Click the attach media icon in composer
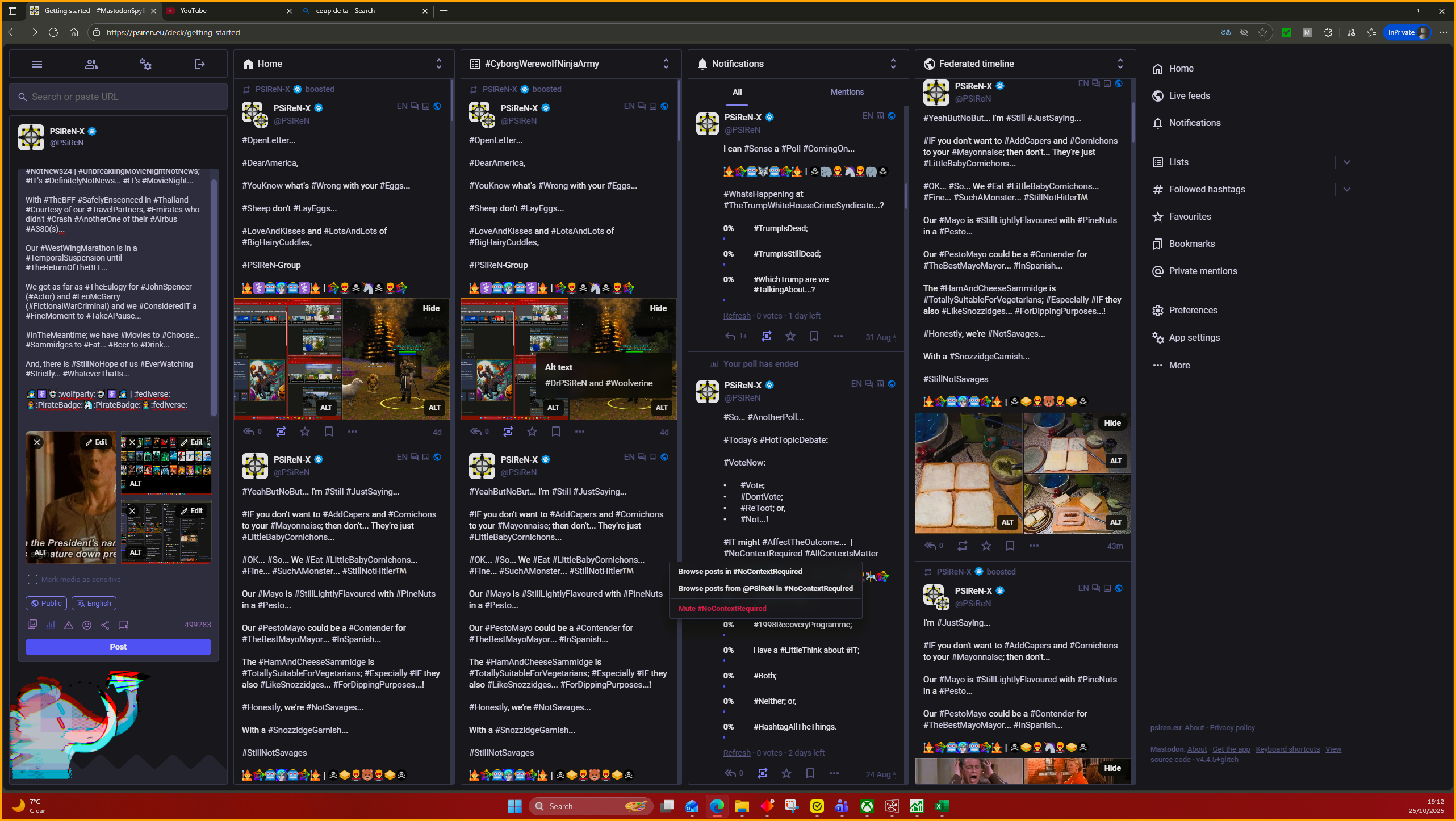Viewport: 1456px width, 821px height. (x=32, y=625)
